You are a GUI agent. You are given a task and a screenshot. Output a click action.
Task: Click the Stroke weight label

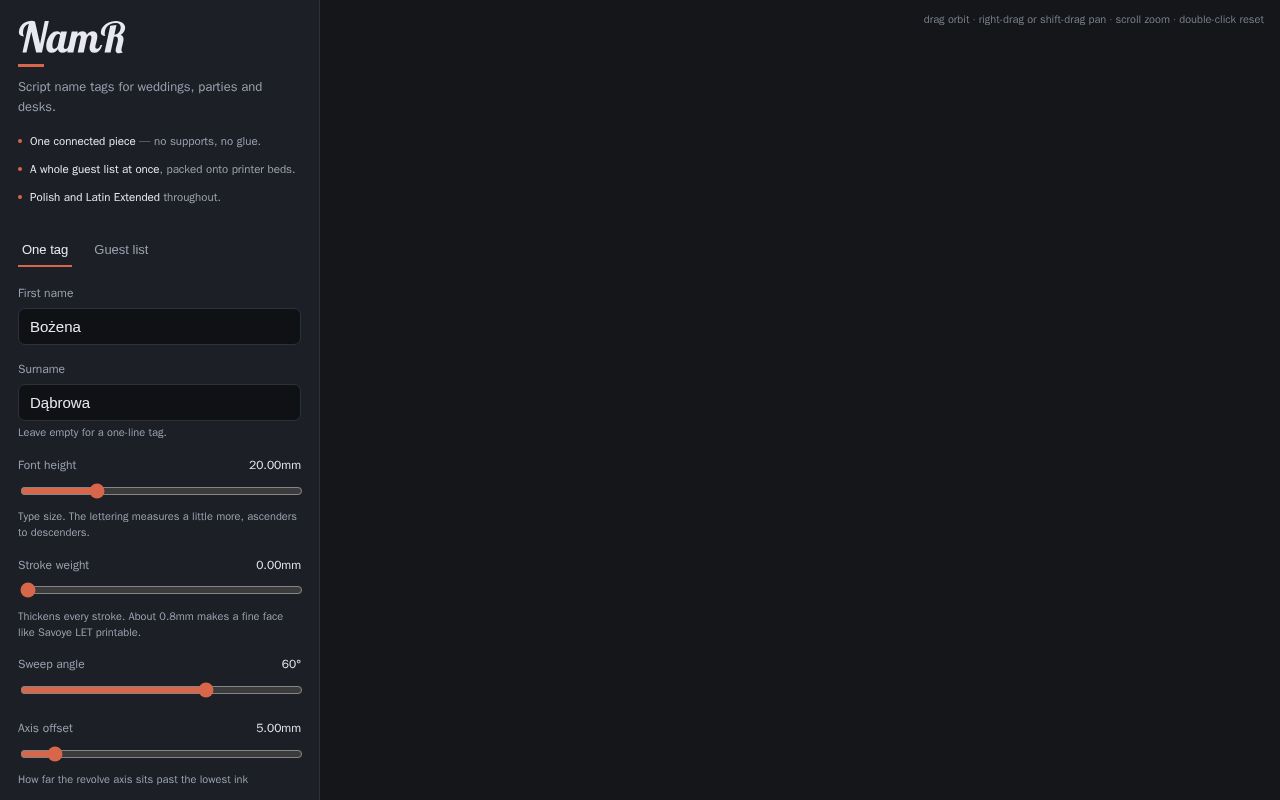pos(53,565)
